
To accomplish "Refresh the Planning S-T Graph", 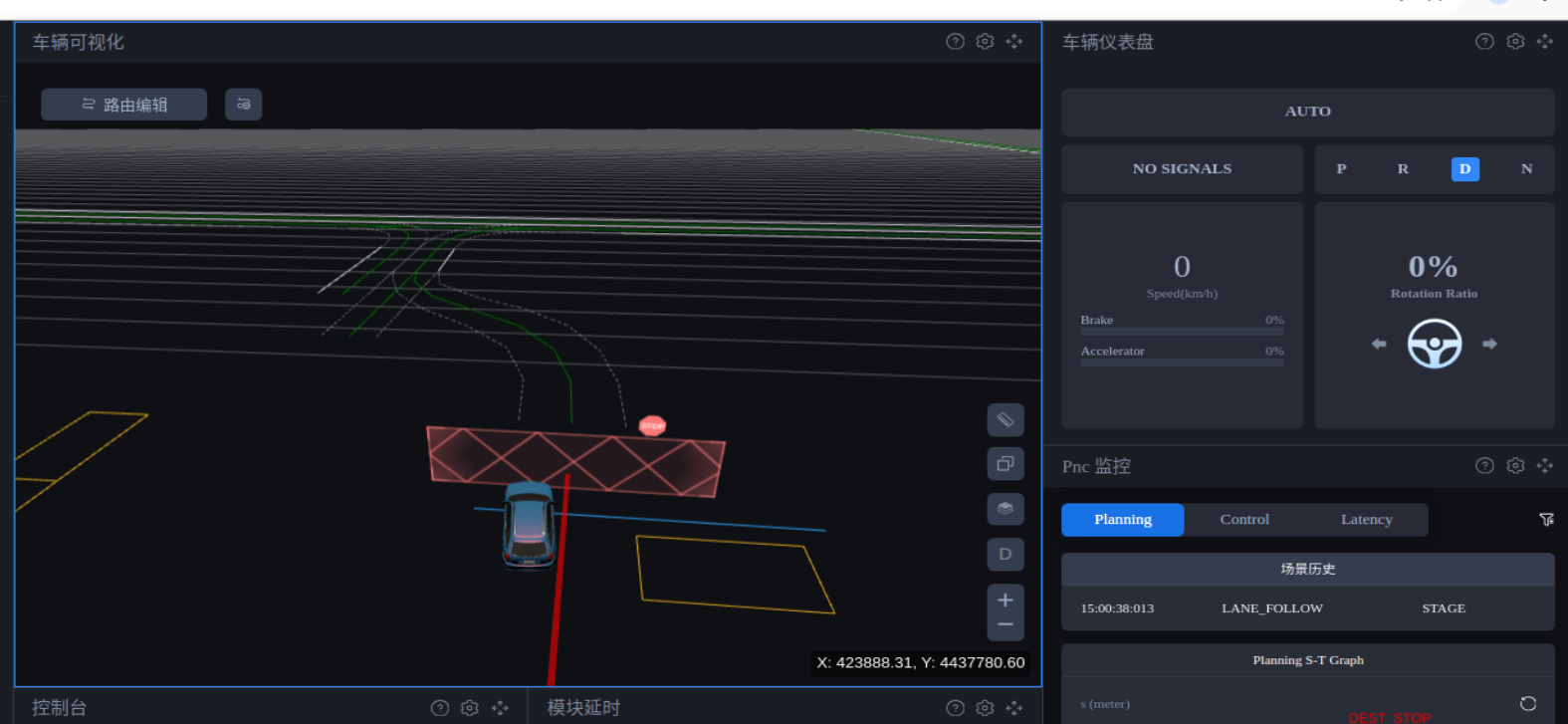I will [x=1528, y=703].
